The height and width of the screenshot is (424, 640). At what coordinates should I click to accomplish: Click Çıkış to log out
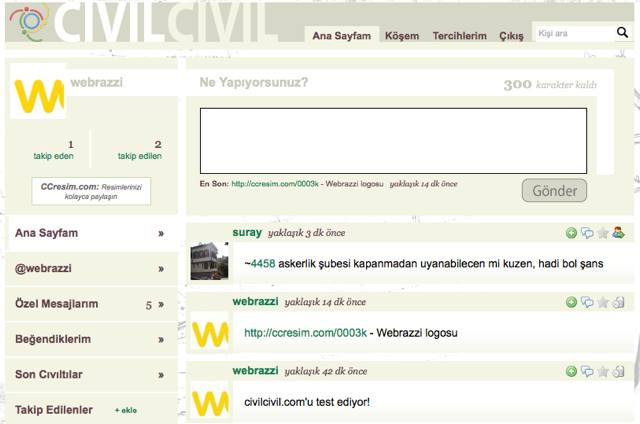[511, 36]
